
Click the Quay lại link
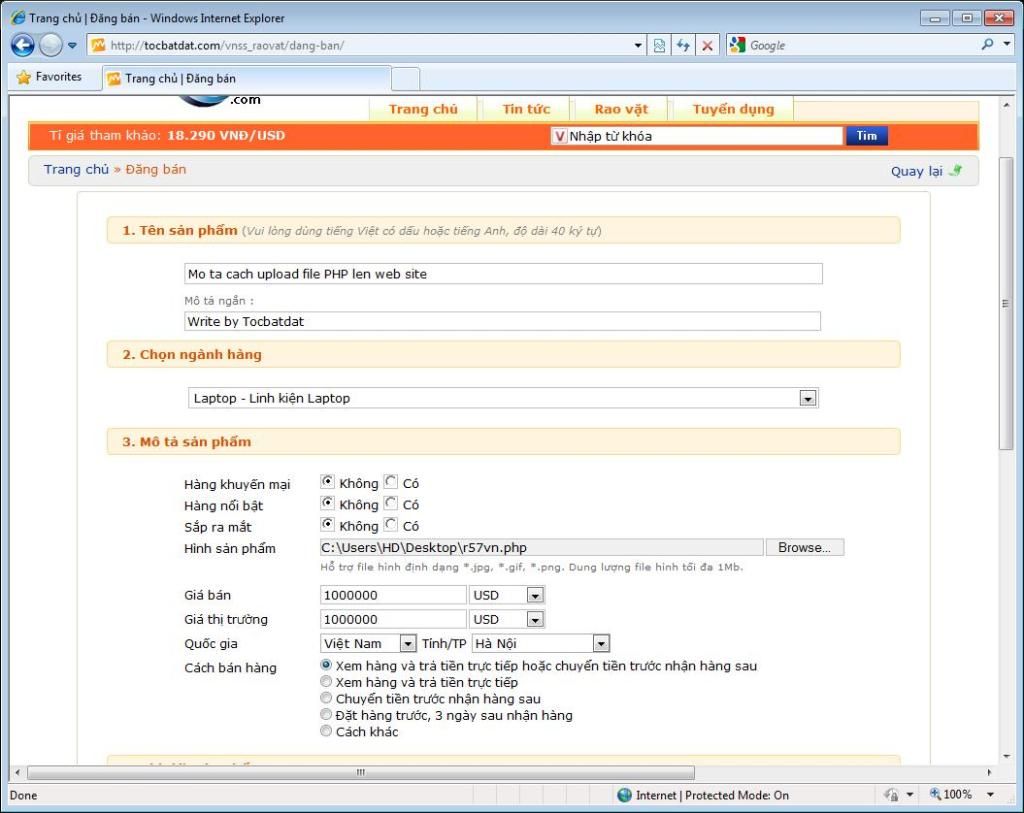[x=917, y=171]
